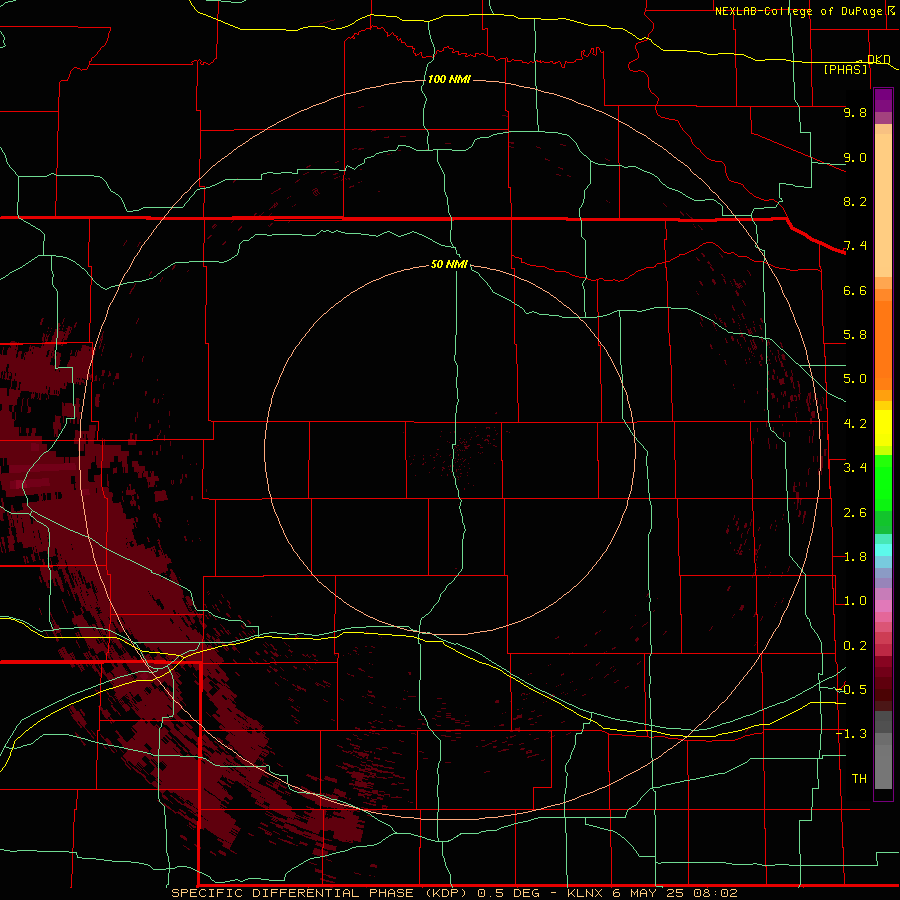This screenshot has height=900, width=900.
Task: Click the 8.2 scale value
Action: (855, 201)
